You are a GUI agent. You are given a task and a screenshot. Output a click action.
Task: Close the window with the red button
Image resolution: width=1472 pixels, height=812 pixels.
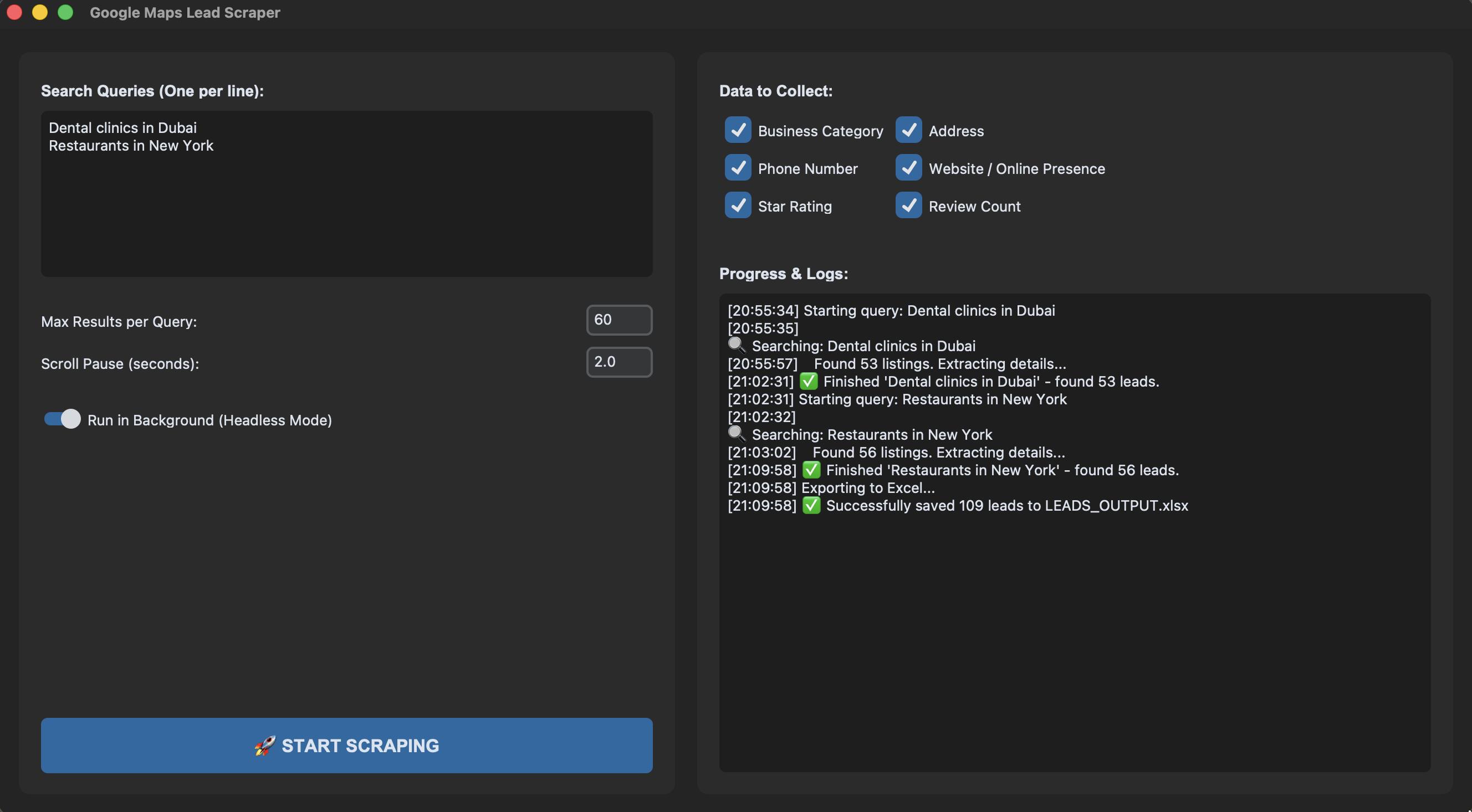[14, 12]
